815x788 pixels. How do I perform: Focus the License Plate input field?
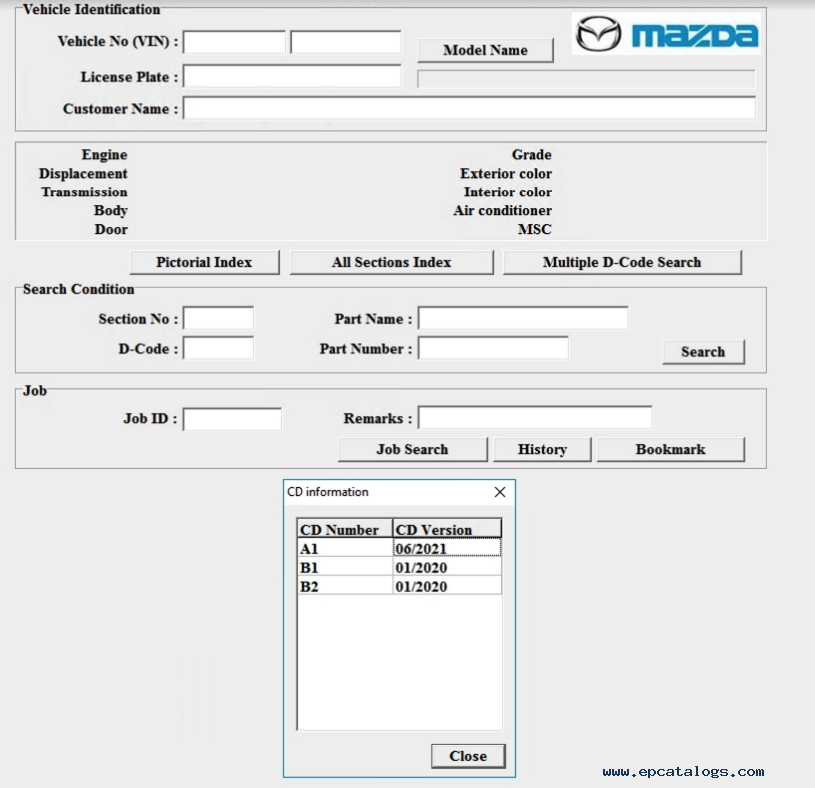[291, 76]
